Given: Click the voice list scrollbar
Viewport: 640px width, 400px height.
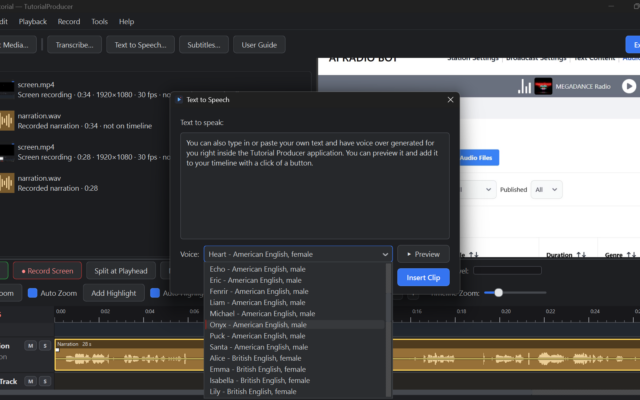Looking at the screenshot, I should [389, 330].
